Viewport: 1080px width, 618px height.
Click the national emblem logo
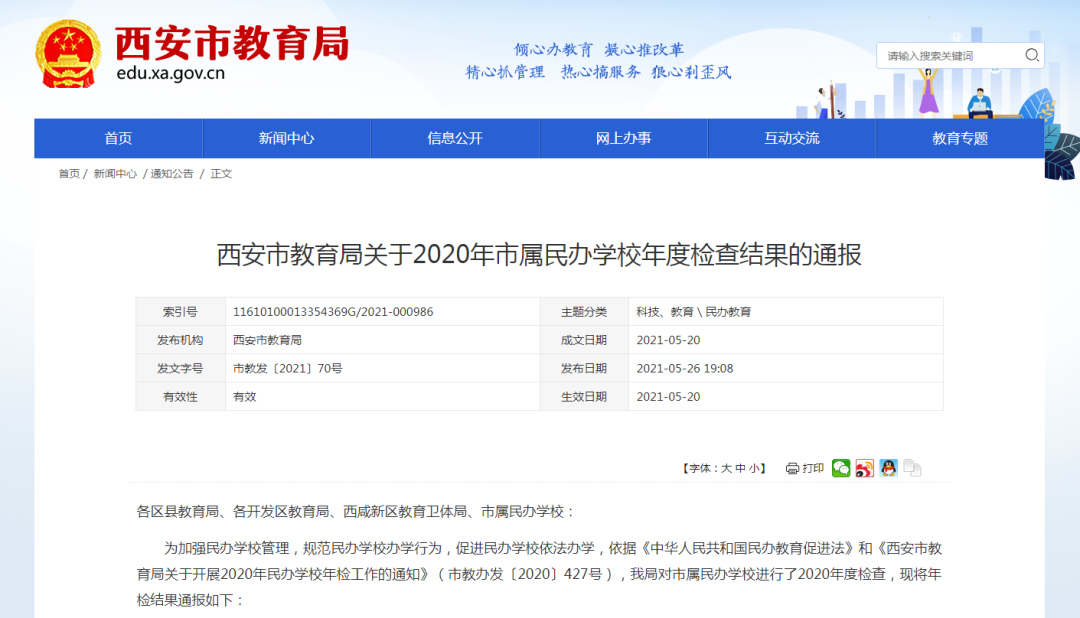click(68, 54)
